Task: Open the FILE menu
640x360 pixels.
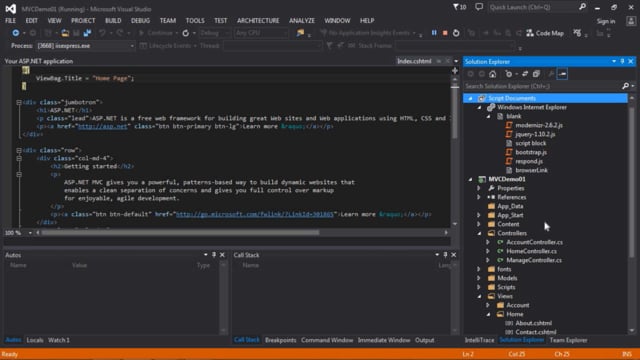Action: click(x=11, y=20)
